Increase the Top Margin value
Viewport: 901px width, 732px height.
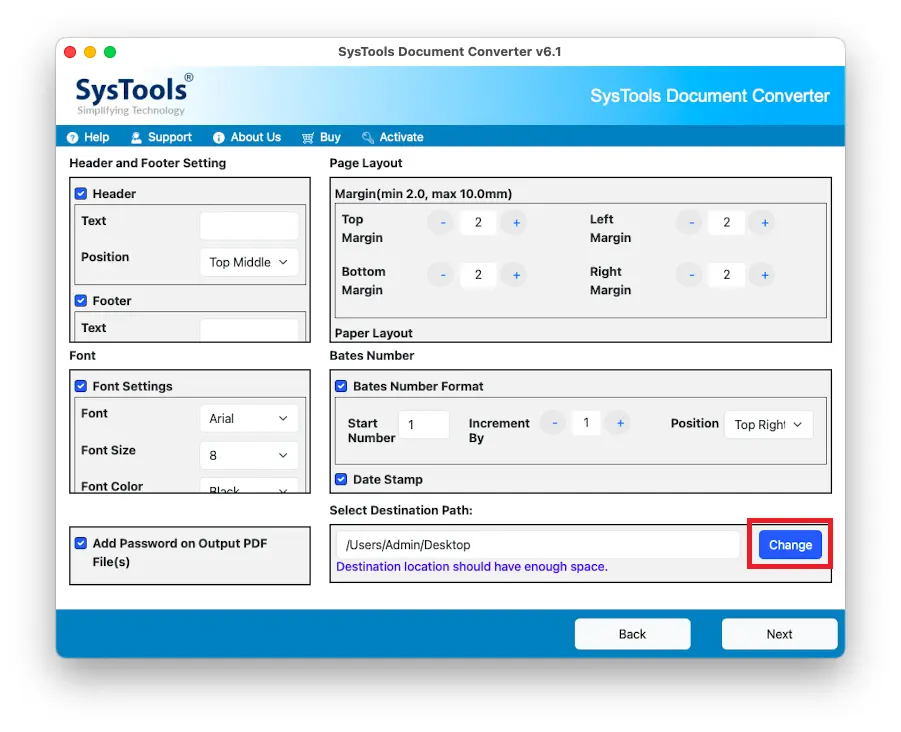tap(516, 222)
